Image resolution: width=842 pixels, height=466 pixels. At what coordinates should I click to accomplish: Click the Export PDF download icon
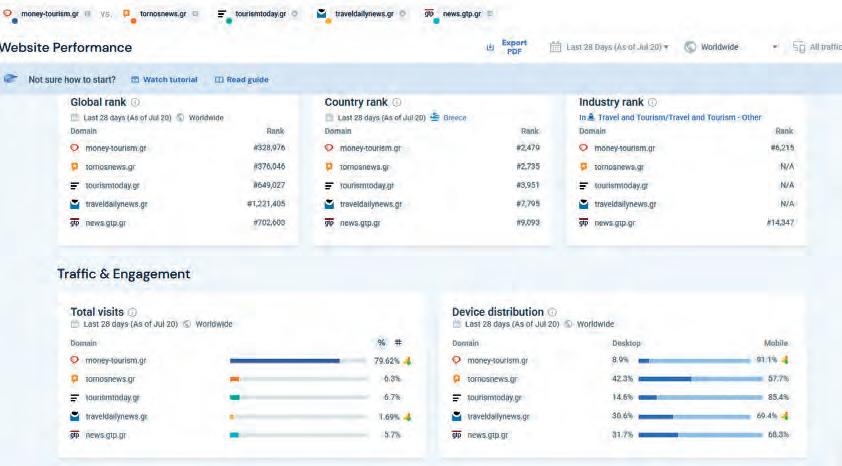coord(490,47)
